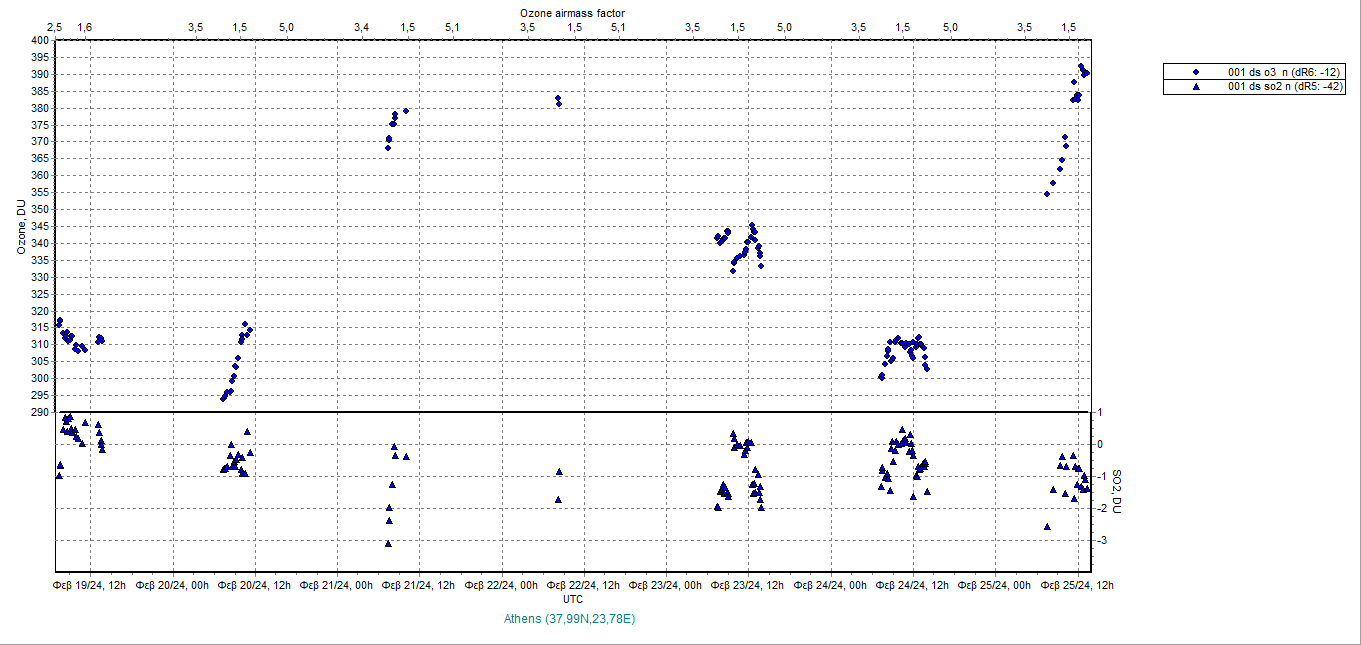Click the "Φεβ 25/24, 12h" time axis label

(x=1076, y=585)
